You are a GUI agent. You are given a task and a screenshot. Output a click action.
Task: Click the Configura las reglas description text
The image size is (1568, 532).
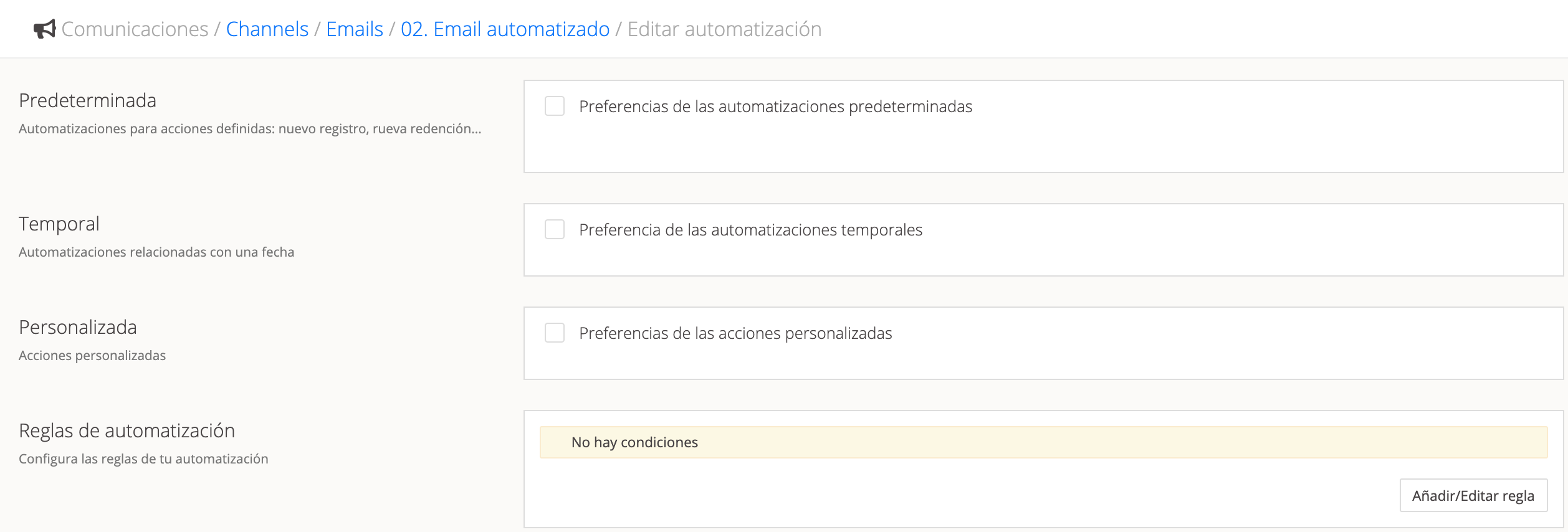143,459
